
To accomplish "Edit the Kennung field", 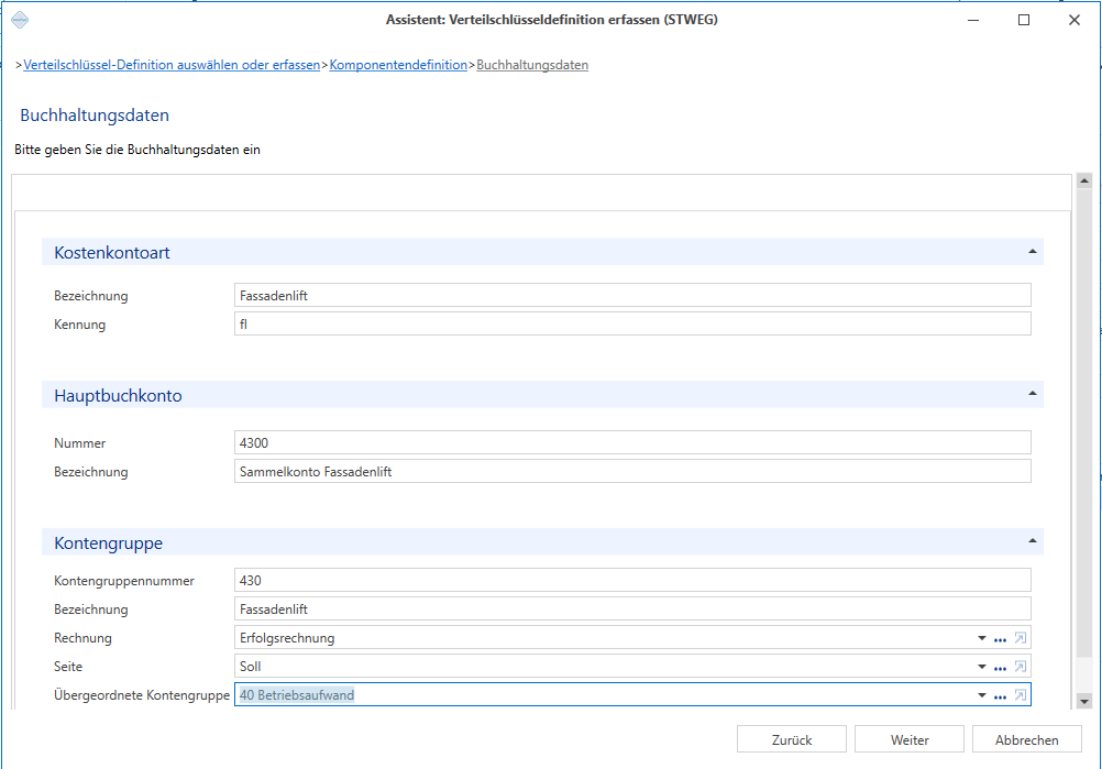I will [x=633, y=324].
